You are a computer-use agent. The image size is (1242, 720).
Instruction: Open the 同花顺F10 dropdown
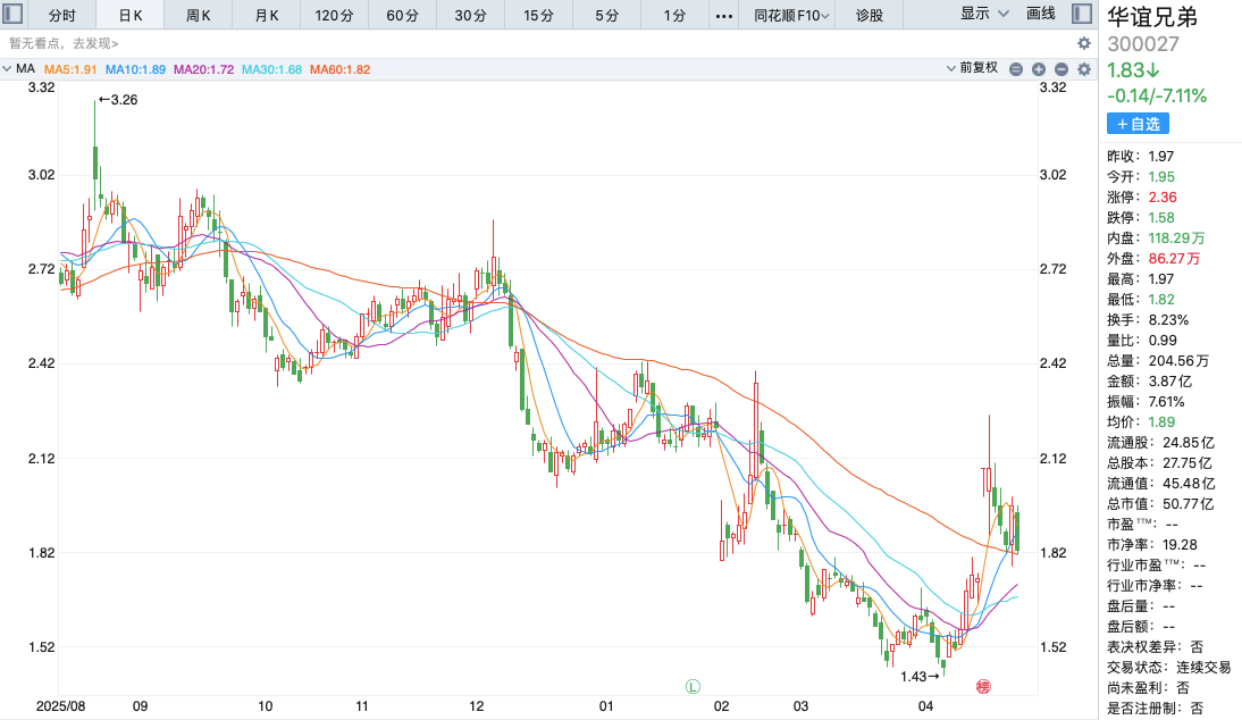coord(790,14)
